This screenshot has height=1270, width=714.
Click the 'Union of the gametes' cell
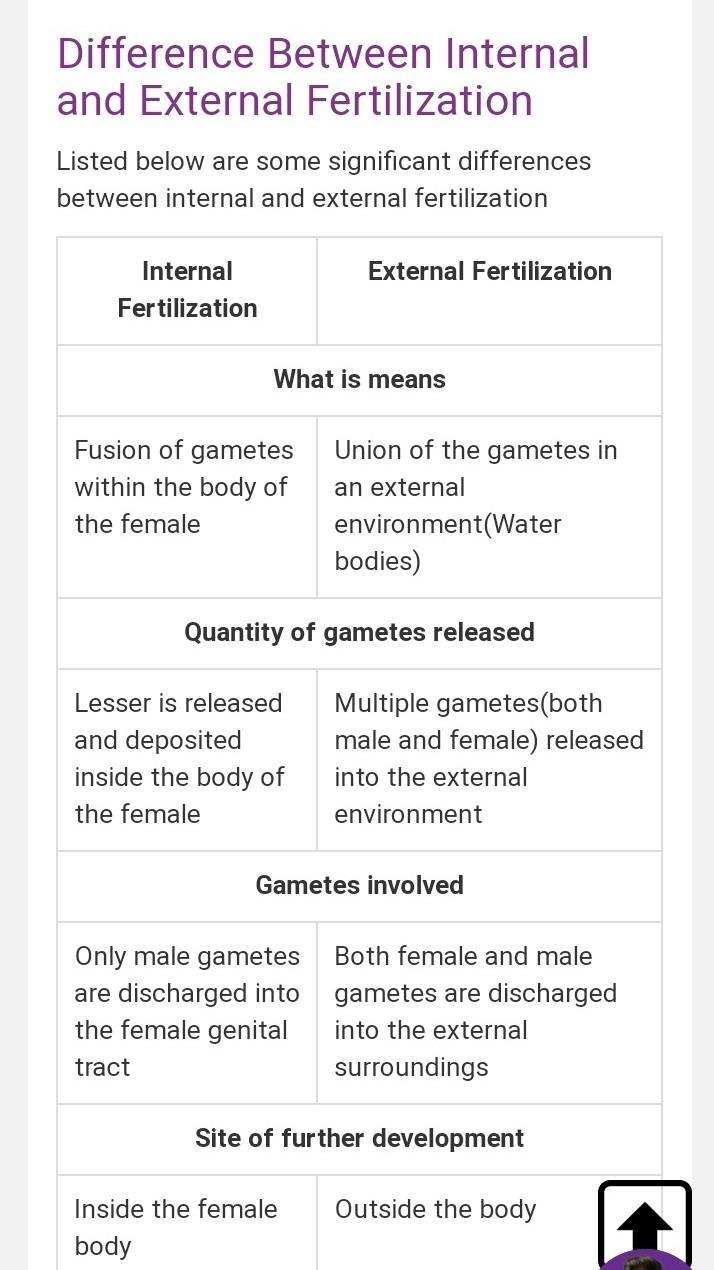tap(489, 507)
